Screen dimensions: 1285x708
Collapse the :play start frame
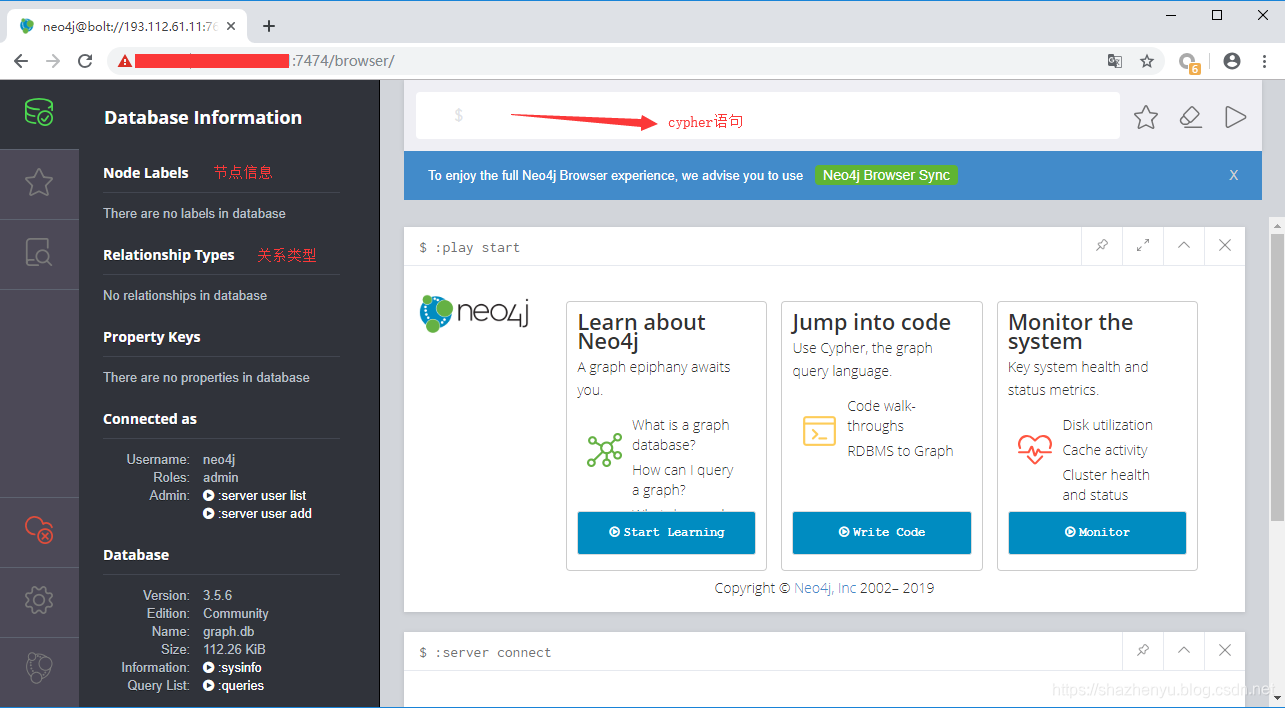pos(1184,245)
